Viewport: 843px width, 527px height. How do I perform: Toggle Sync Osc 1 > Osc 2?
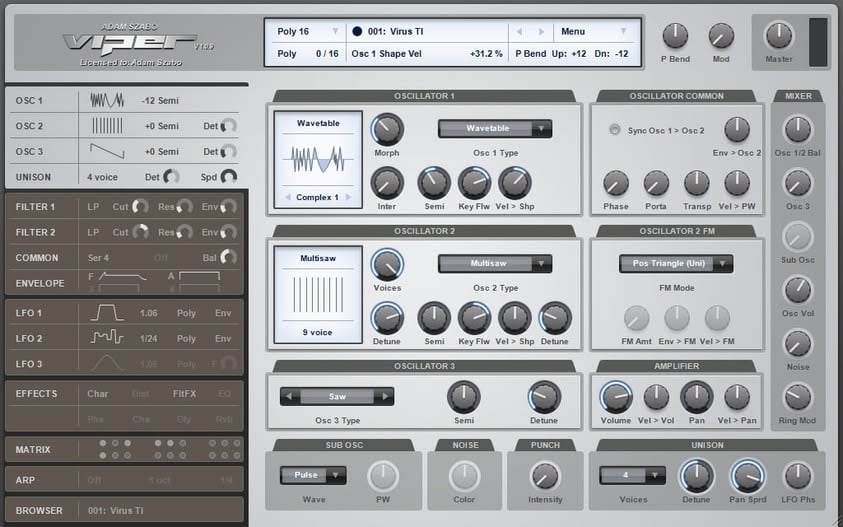(x=615, y=130)
